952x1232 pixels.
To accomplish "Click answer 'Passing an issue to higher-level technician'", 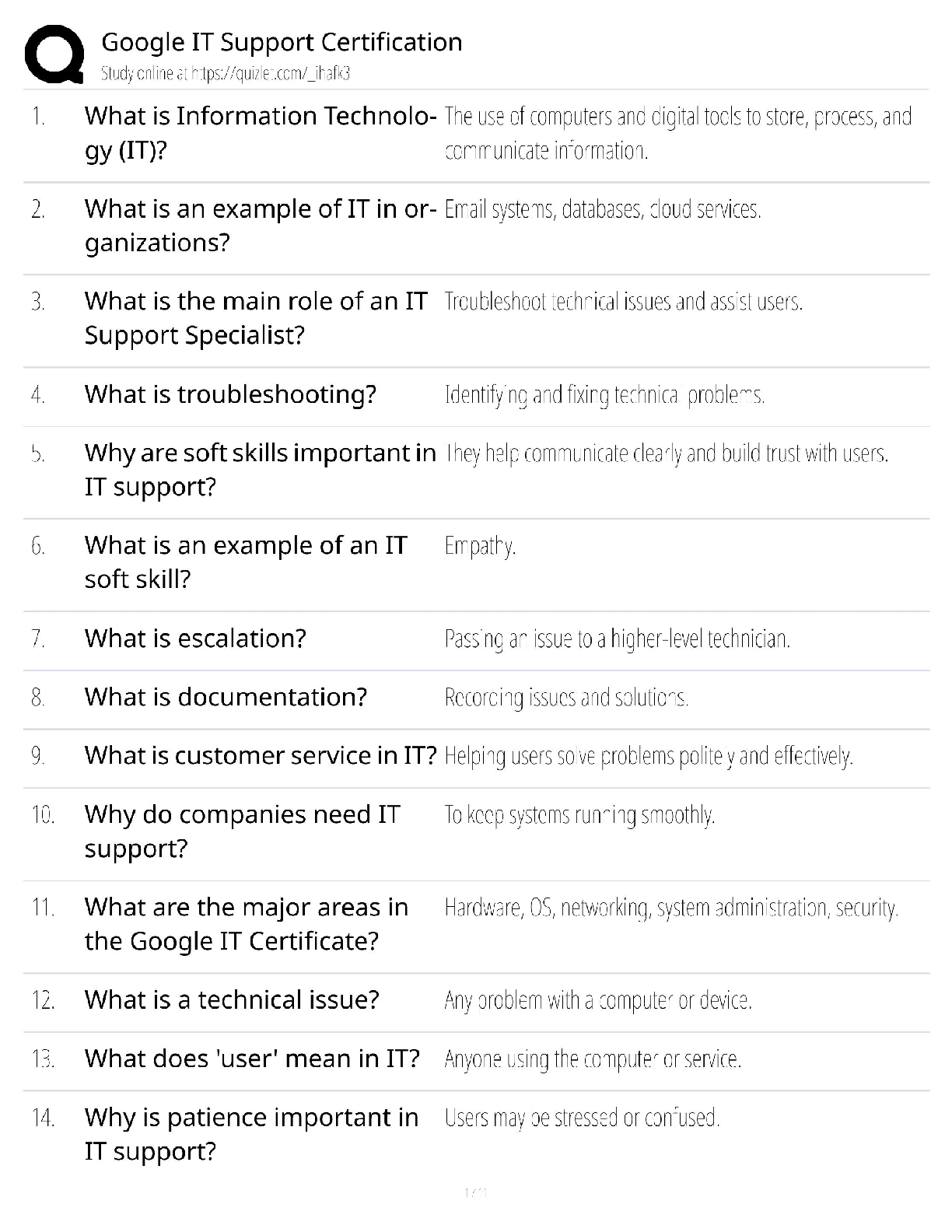I will [x=618, y=639].
